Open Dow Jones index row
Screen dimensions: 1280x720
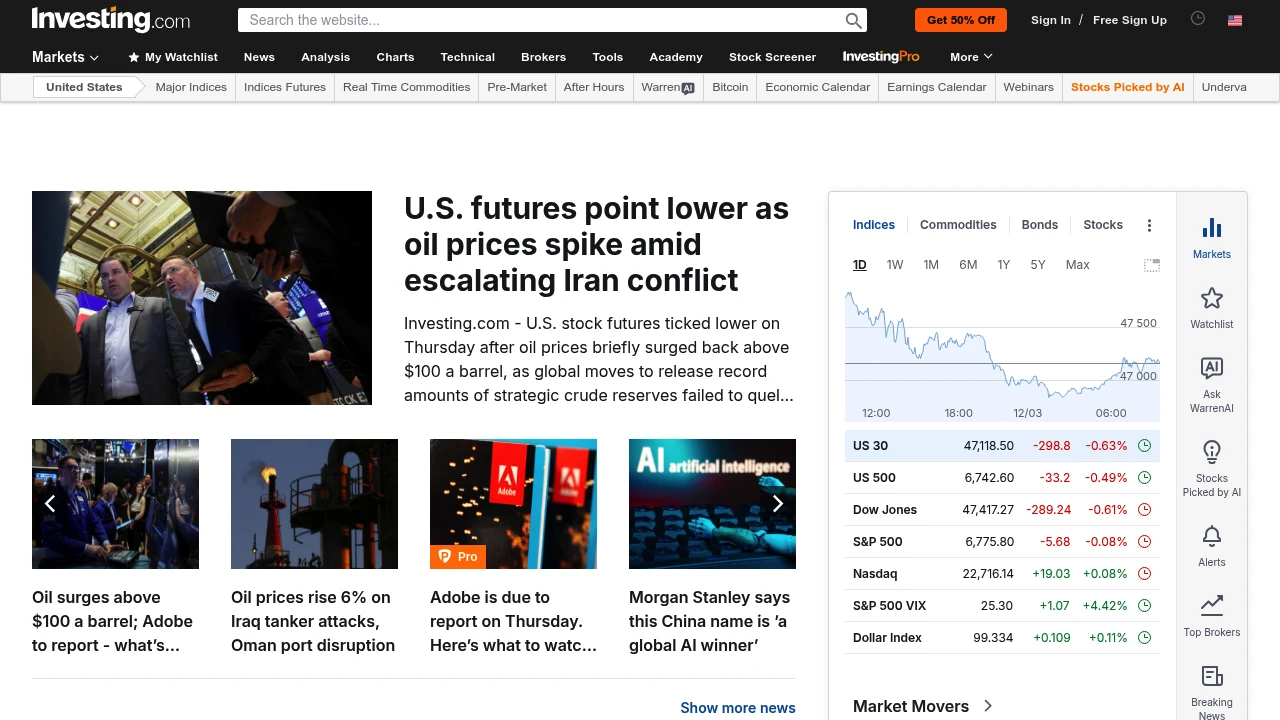pos(1002,510)
